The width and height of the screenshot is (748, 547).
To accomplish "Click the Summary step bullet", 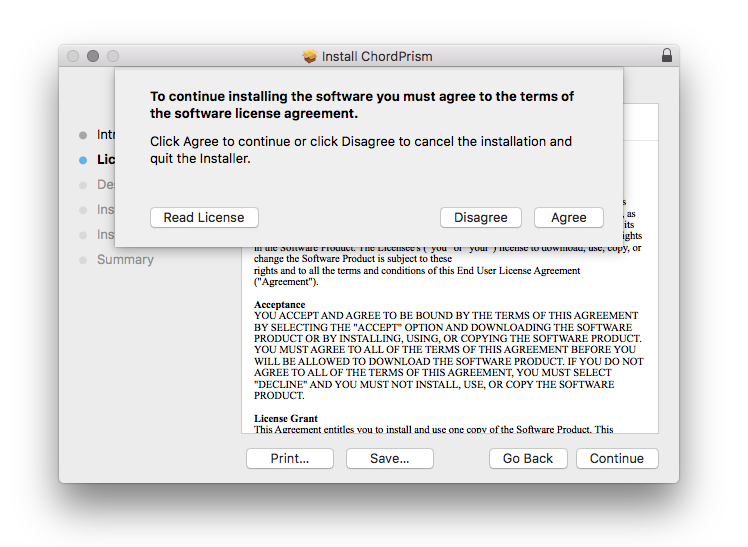I will [83, 260].
